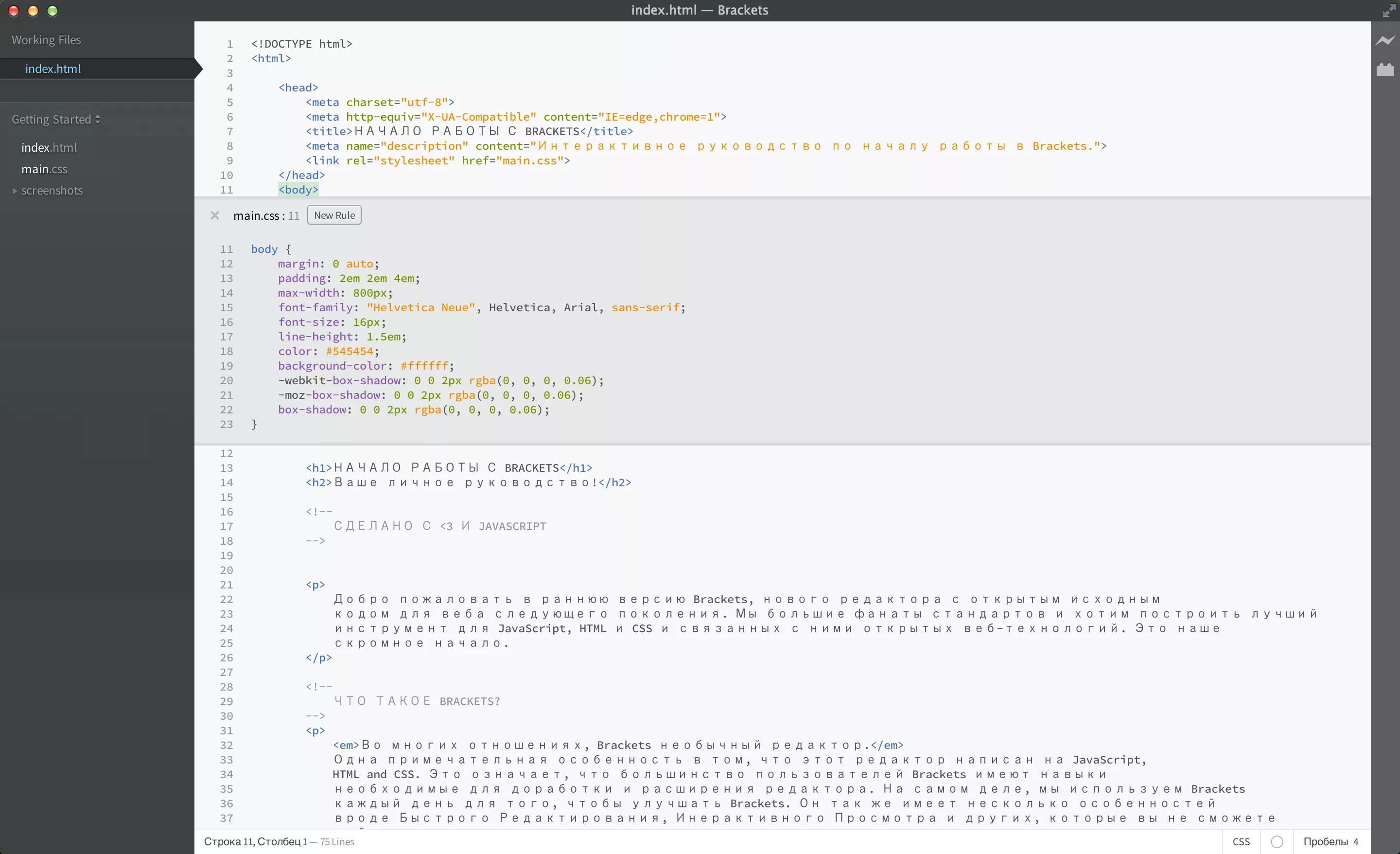Click the Live Preview icon in toolbar

coord(1386,41)
